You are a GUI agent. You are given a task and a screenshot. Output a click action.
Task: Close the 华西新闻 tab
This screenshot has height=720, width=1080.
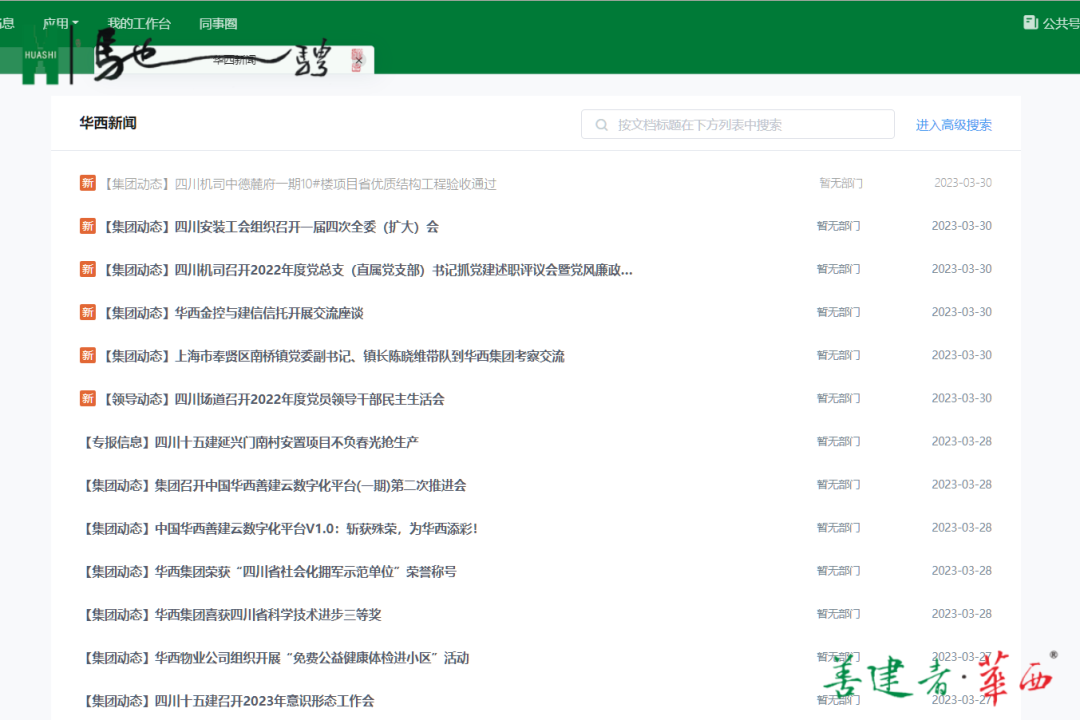tap(358, 60)
